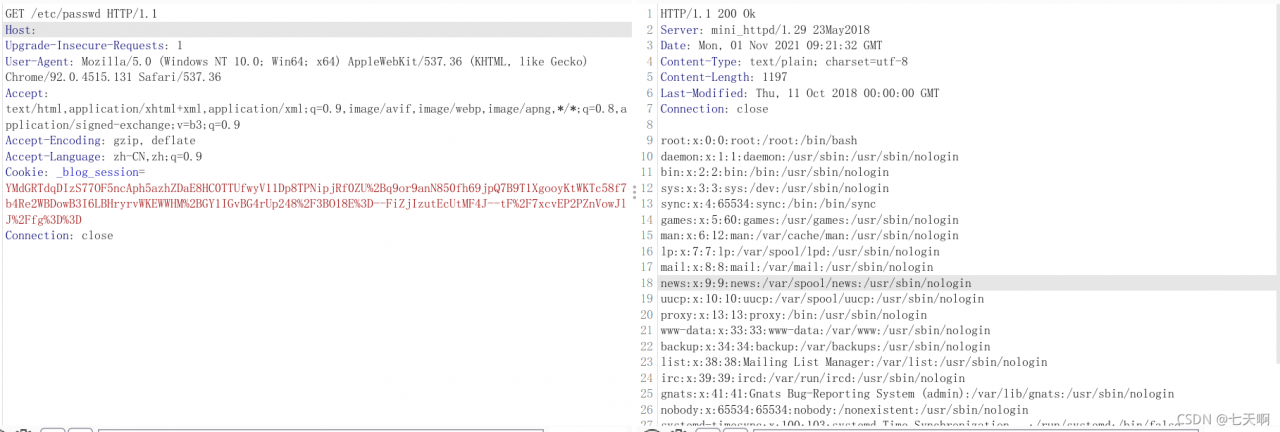Click the Upgrade-Insecure-Requests header
This screenshot has height=432, width=1280.
(x=94, y=46)
